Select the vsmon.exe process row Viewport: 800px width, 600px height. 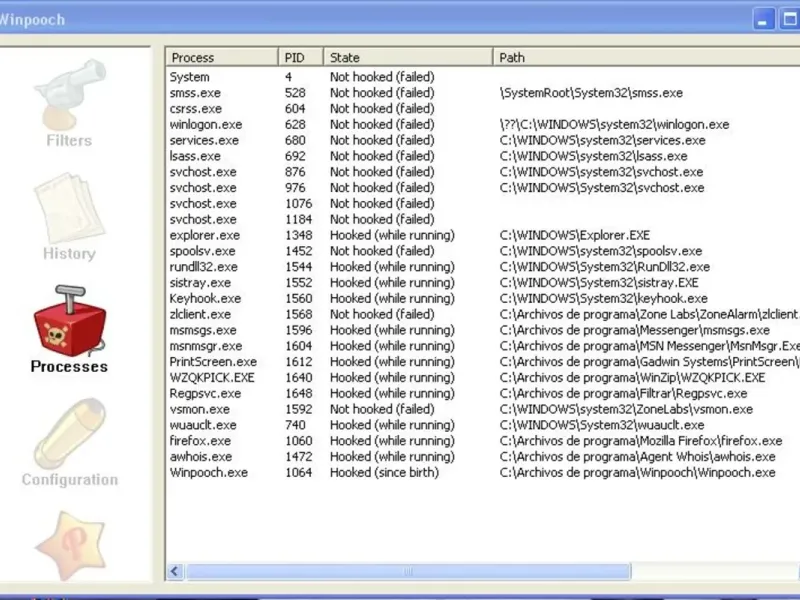coord(483,409)
